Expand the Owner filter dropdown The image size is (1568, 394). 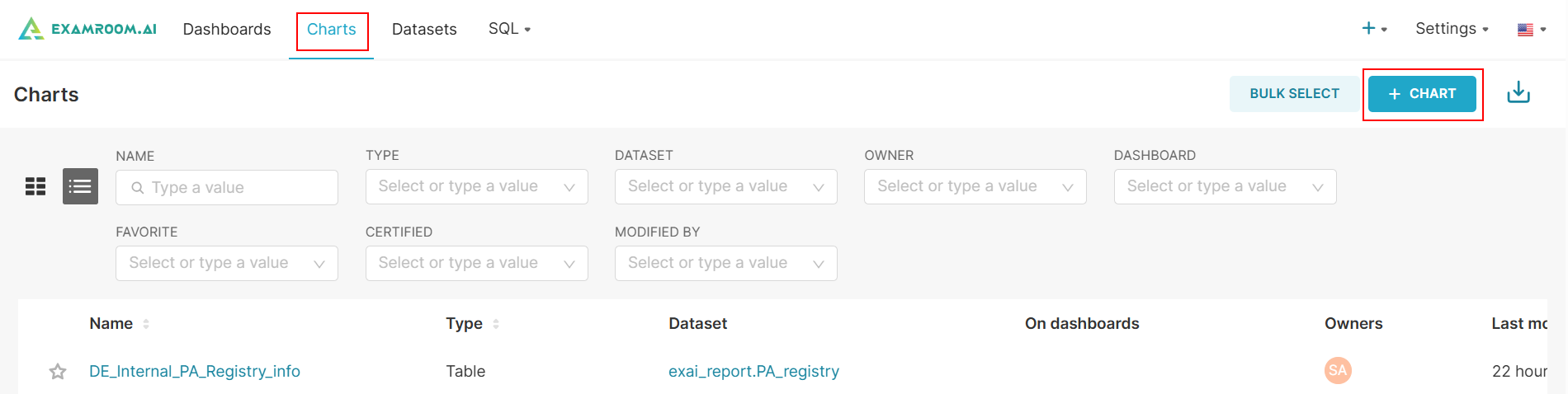point(975,186)
